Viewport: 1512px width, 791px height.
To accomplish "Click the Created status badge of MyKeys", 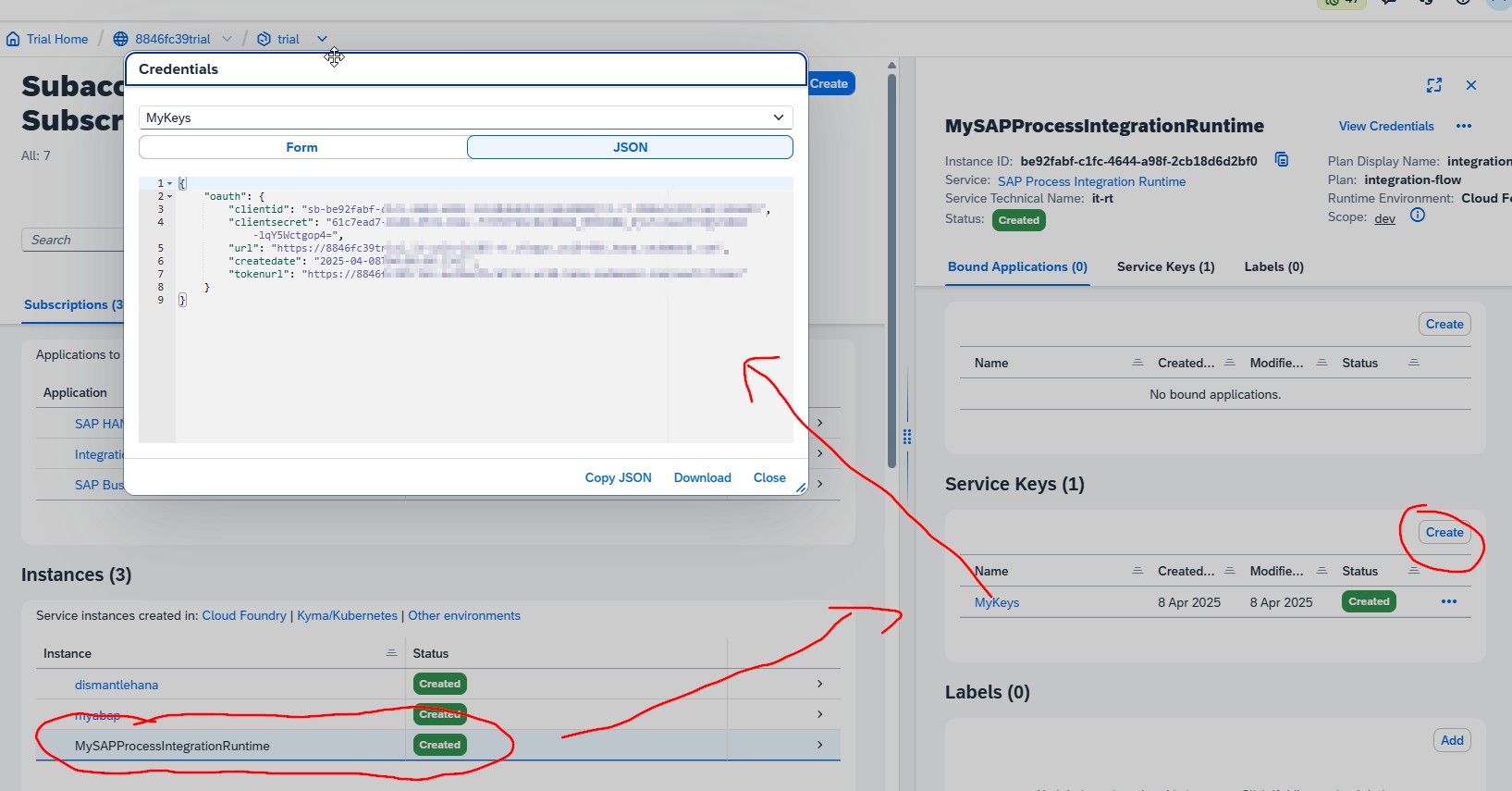I will tap(1369, 601).
